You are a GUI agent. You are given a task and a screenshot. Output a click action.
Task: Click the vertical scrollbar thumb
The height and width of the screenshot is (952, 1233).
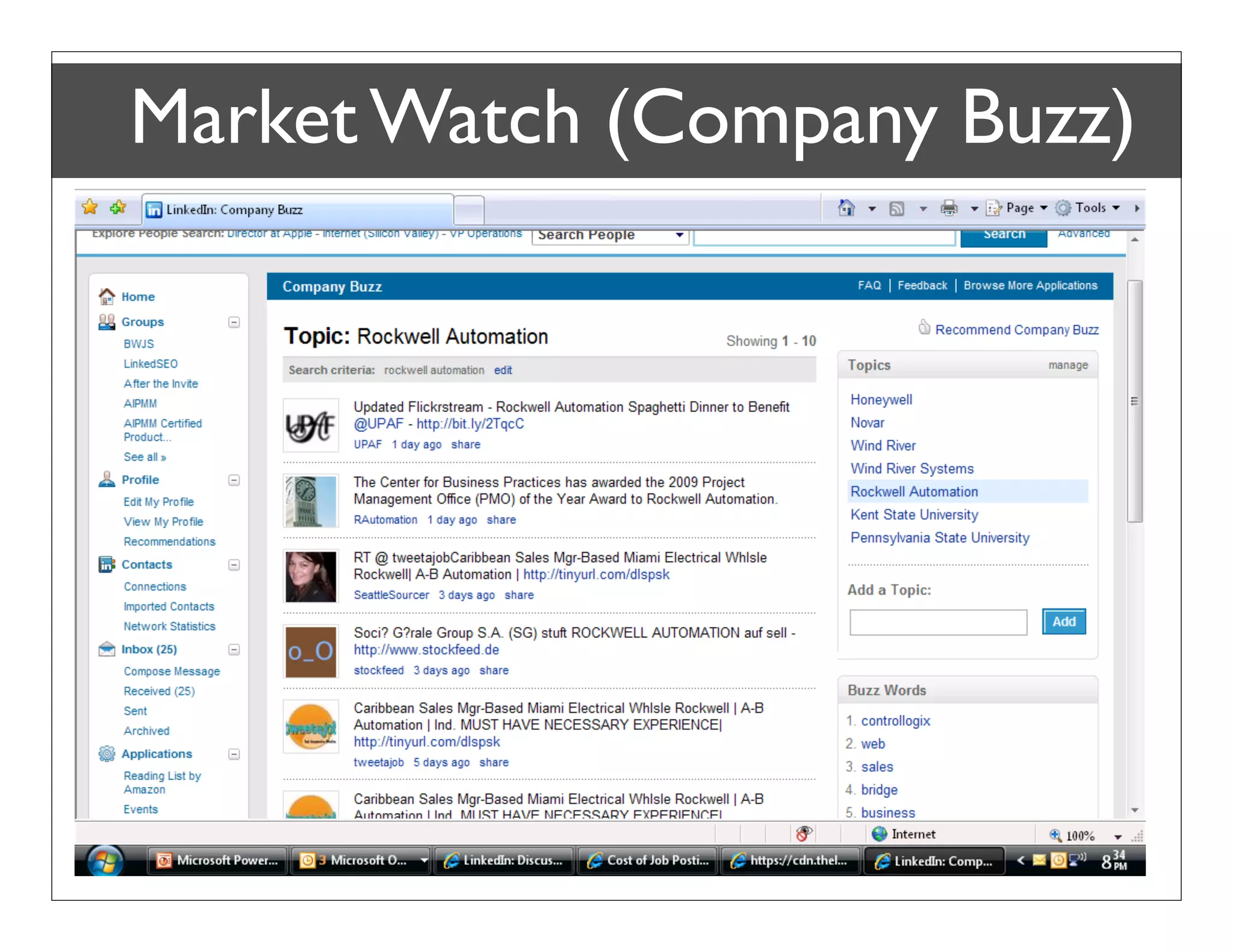tap(1134, 401)
